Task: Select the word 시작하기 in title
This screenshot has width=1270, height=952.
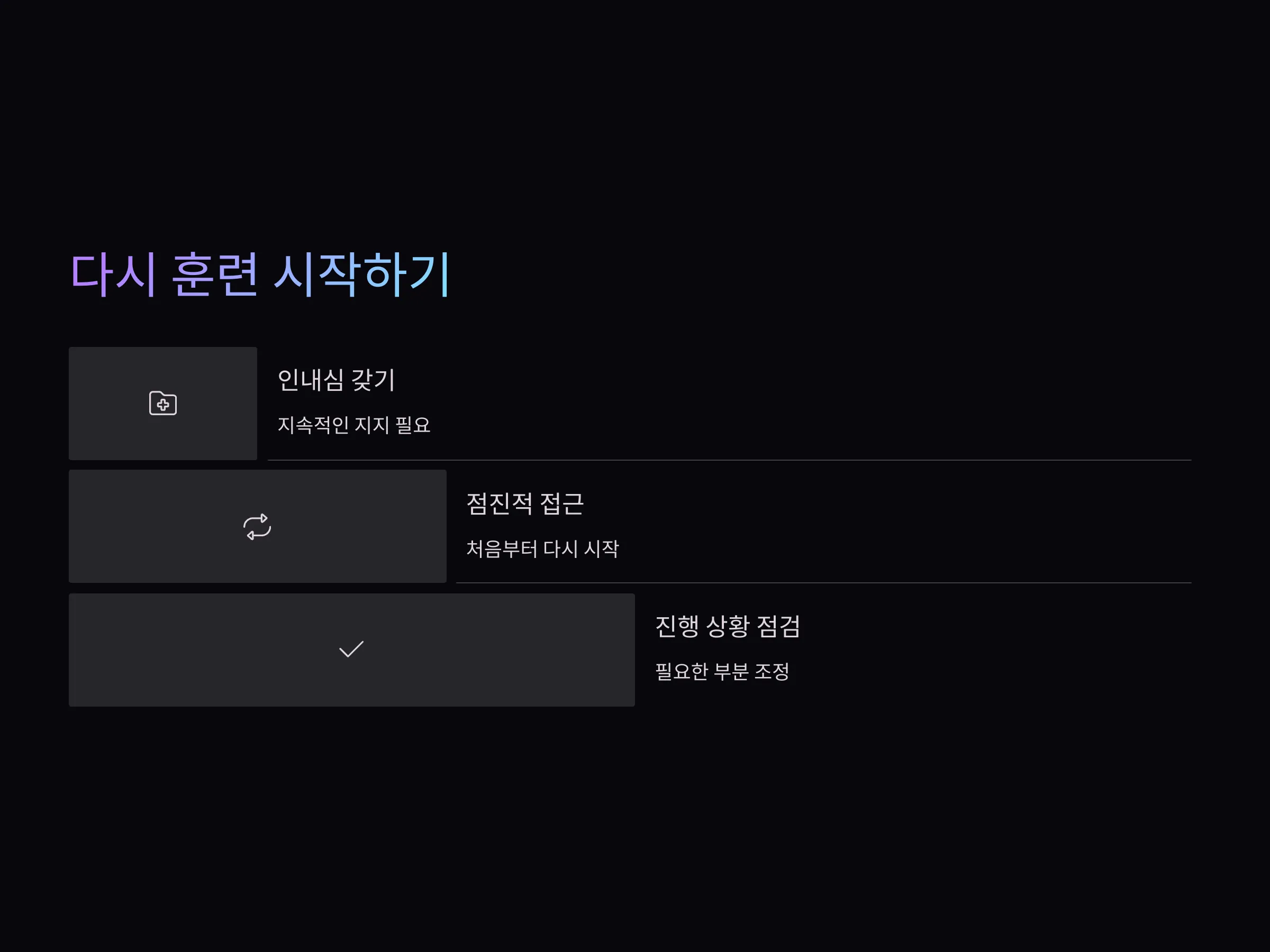Action: click(362, 274)
